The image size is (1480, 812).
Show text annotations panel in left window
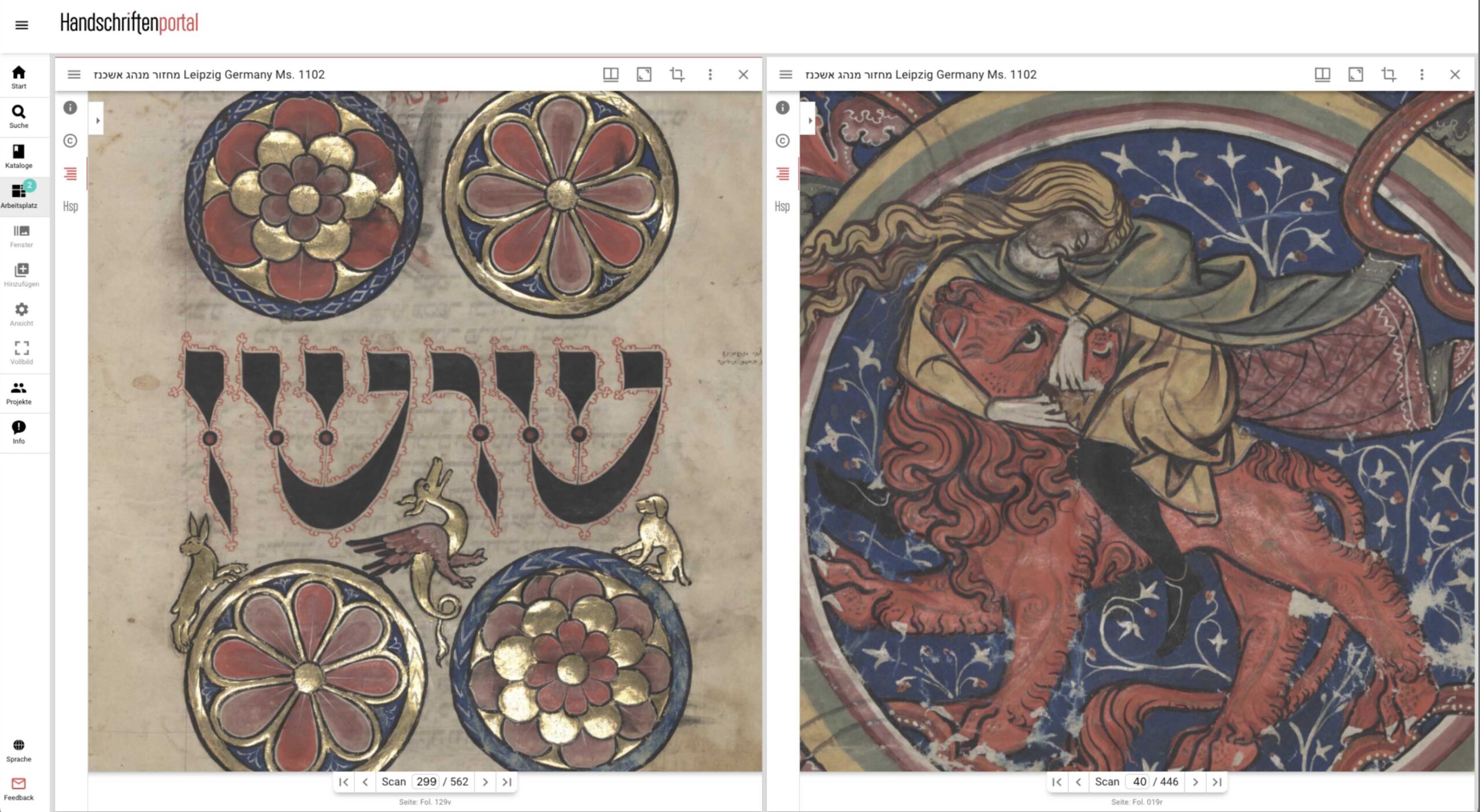coord(70,173)
